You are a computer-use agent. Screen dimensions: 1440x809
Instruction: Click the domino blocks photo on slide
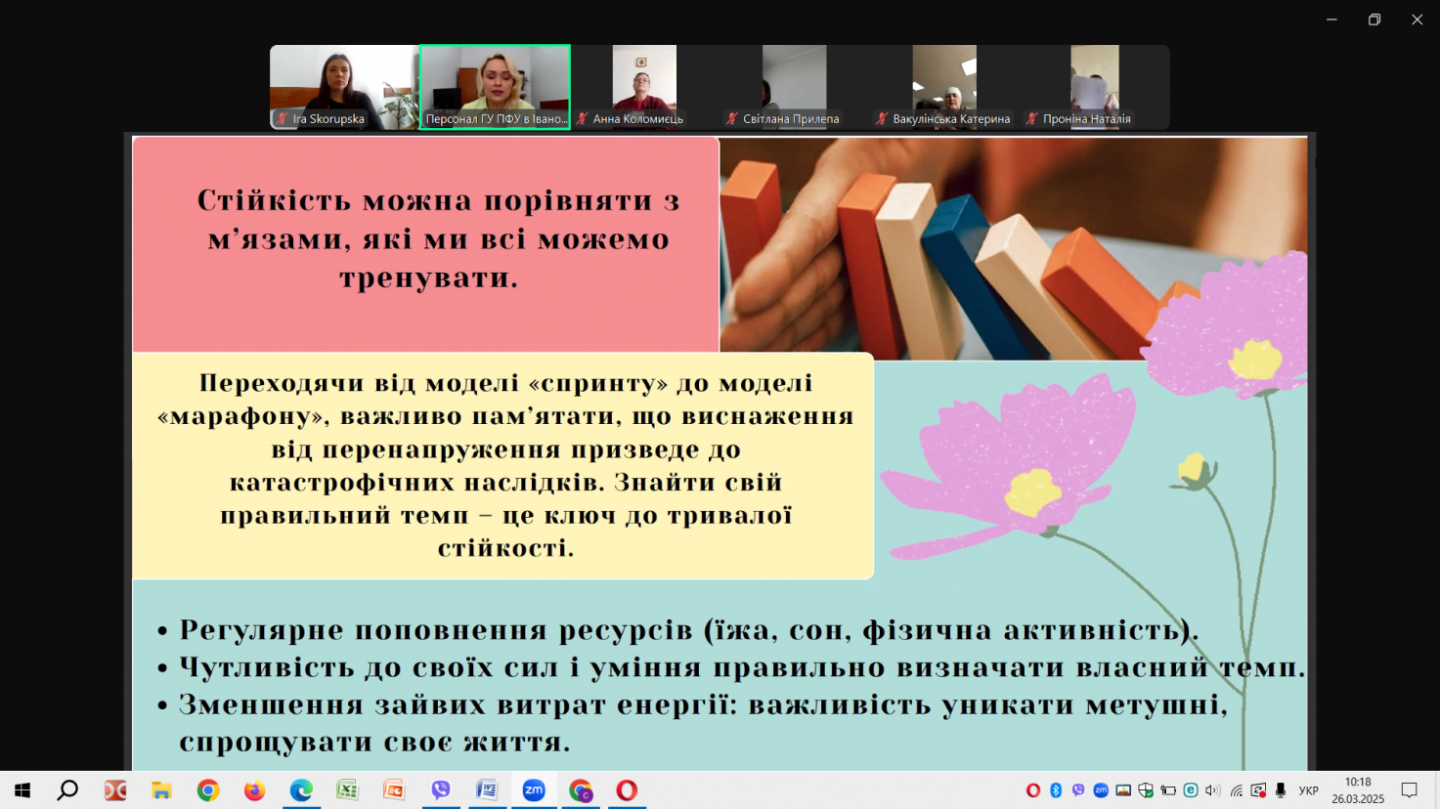coord(1013,248)
